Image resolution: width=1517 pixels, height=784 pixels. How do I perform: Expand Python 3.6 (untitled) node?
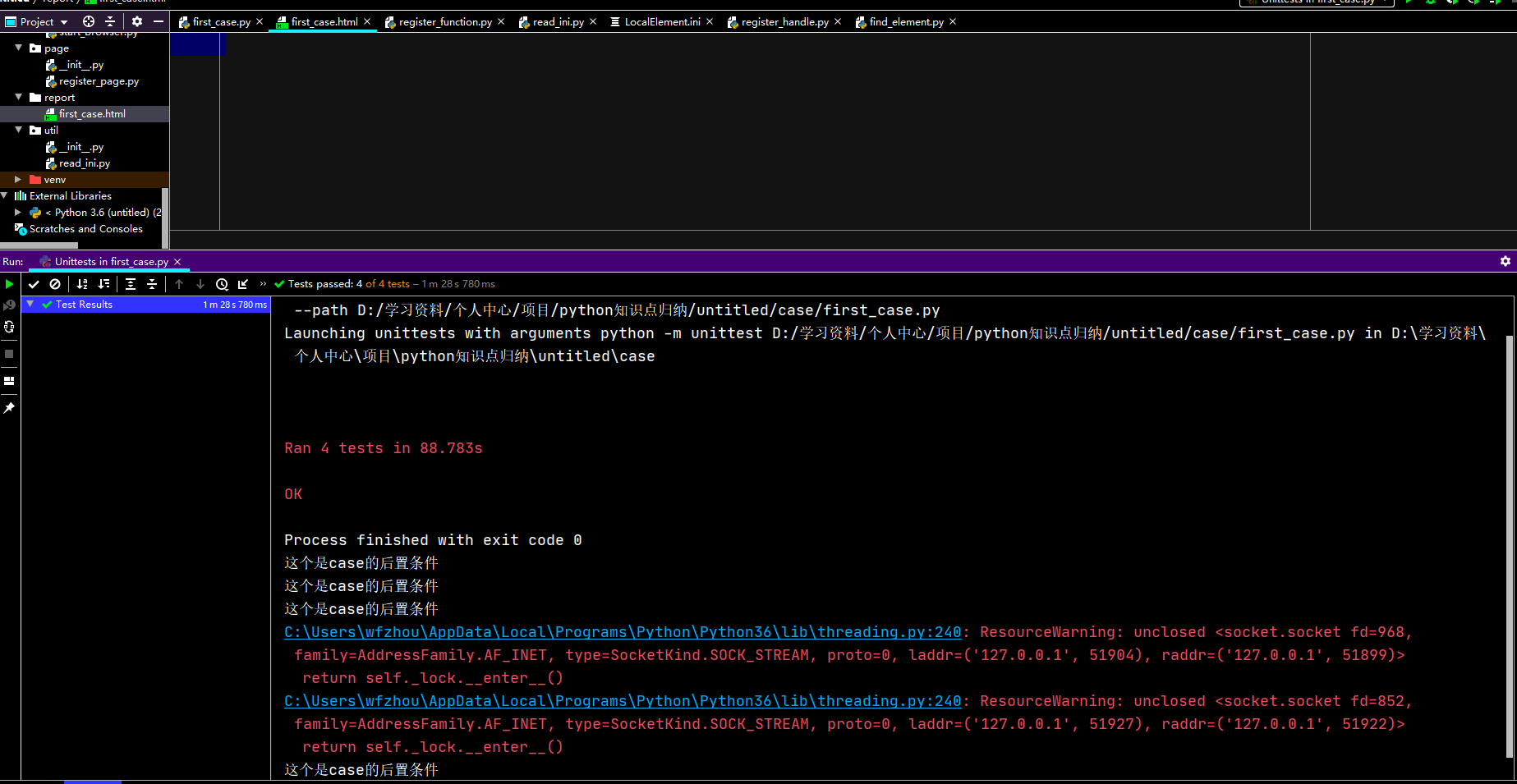tap(18, 212)
